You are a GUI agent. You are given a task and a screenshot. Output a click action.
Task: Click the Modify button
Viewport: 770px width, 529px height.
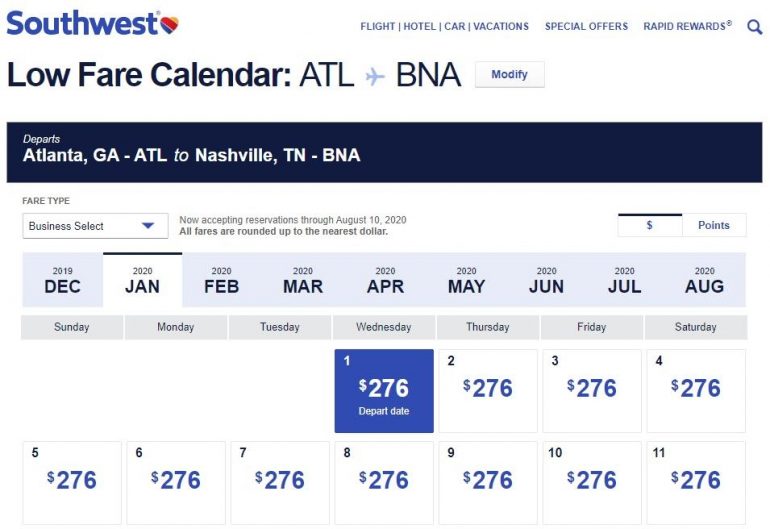pos(509,75)
